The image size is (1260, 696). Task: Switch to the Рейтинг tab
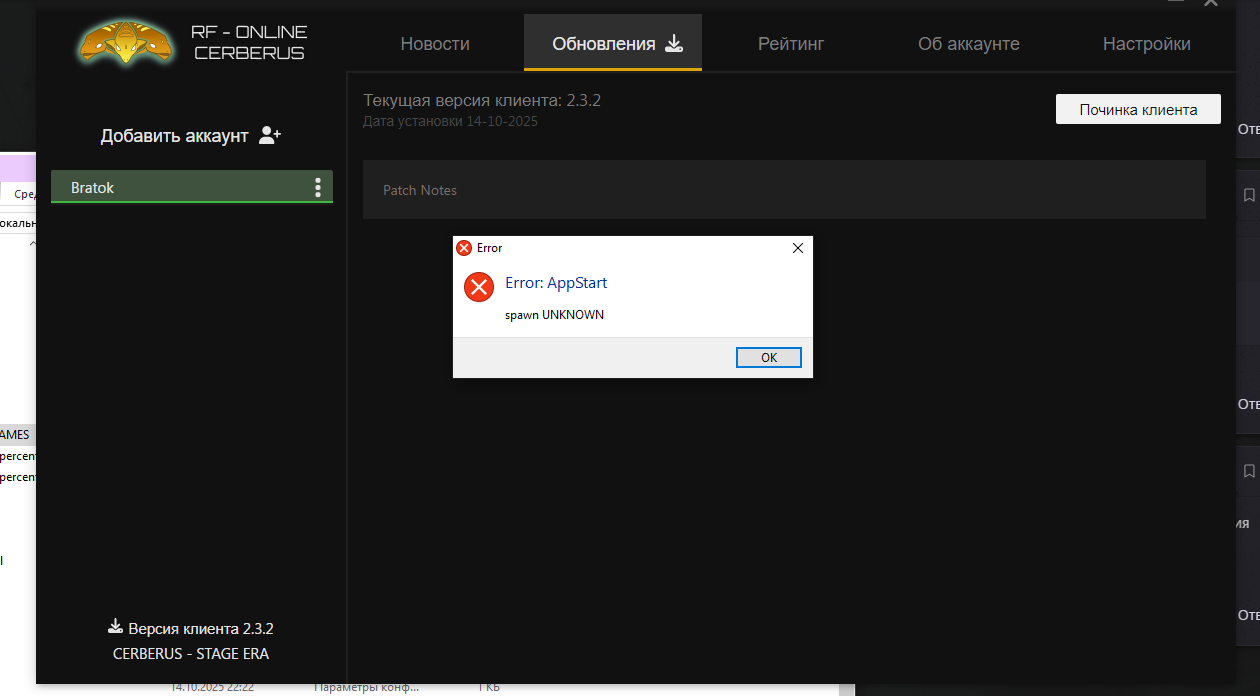pyautogui.click(x=791, y=44)
